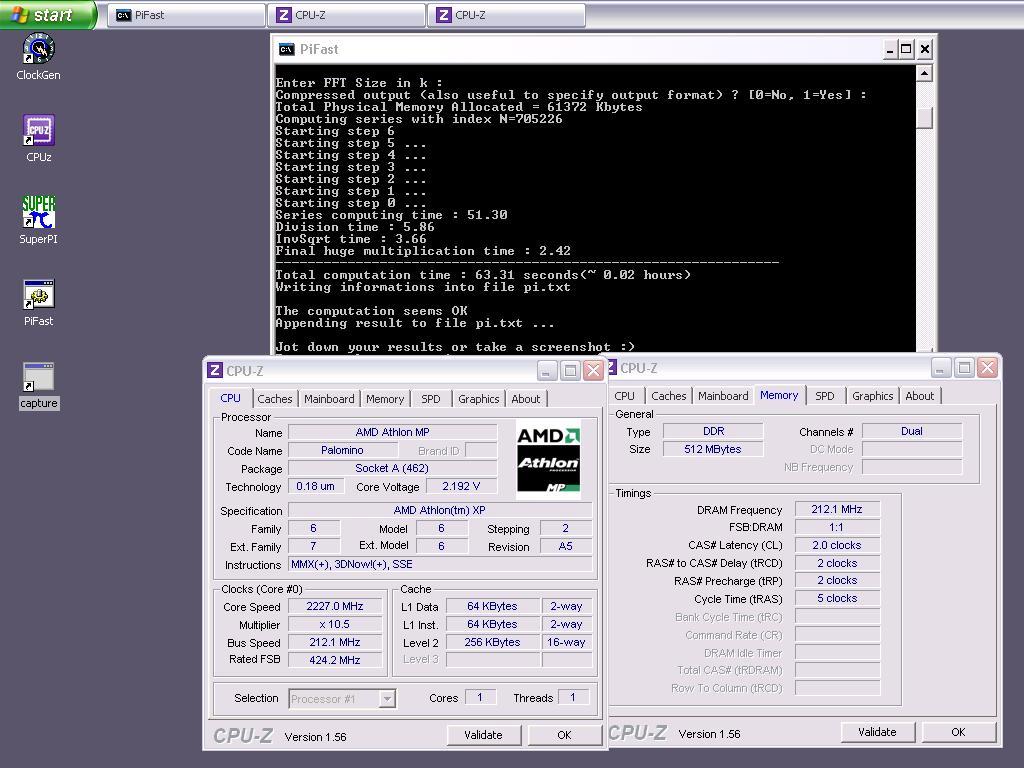The height and width of the screenshot is (768, 1024).
Task: Open the CPUz desktop shortcut
Action: coord(39,138)
